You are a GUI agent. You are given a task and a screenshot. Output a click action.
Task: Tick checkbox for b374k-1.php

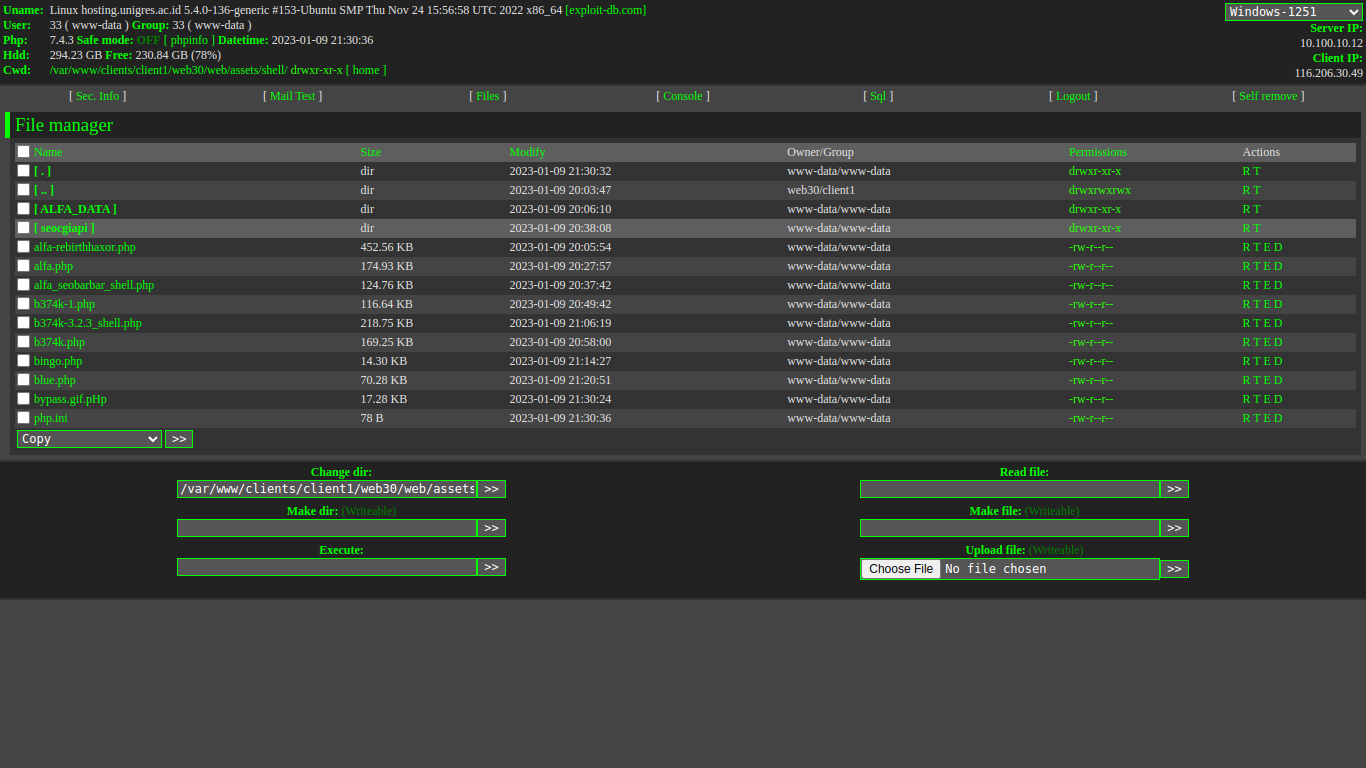click(x=23, y=304)
